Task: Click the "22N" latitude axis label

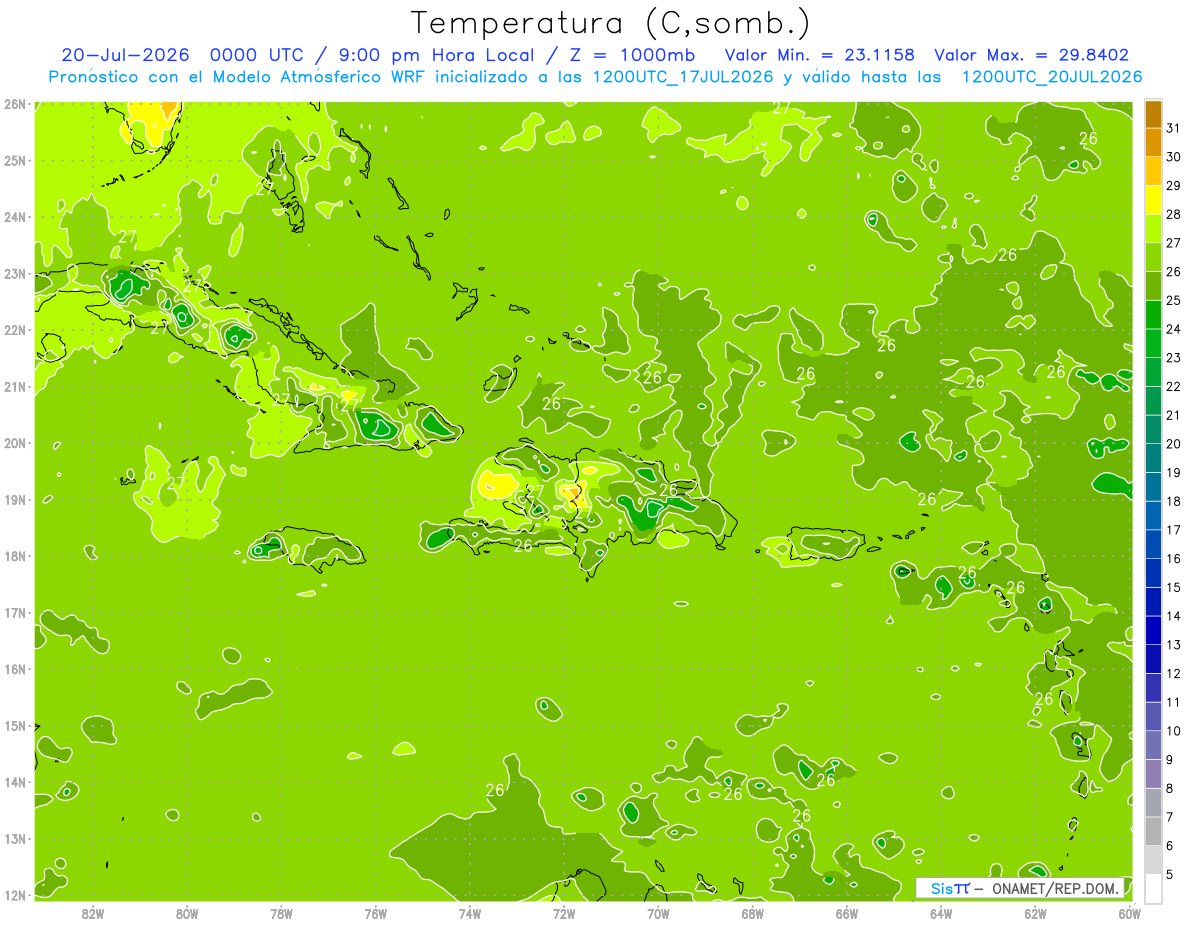Action: pos(15,330)
